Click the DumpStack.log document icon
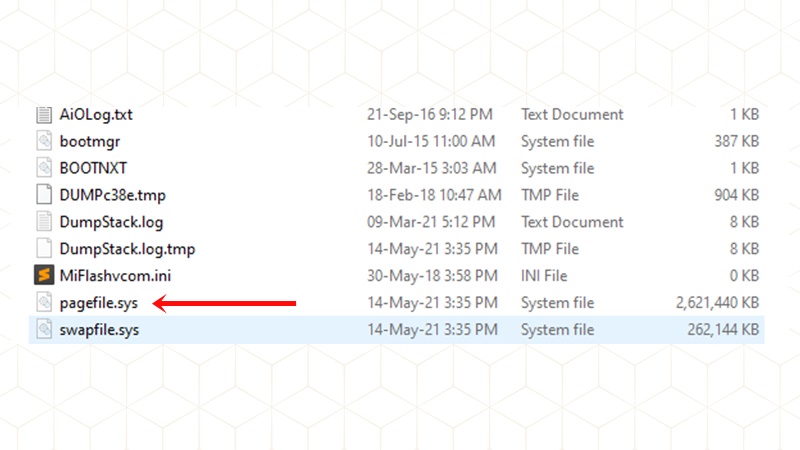Screen dimensions: 800x450 43,222
